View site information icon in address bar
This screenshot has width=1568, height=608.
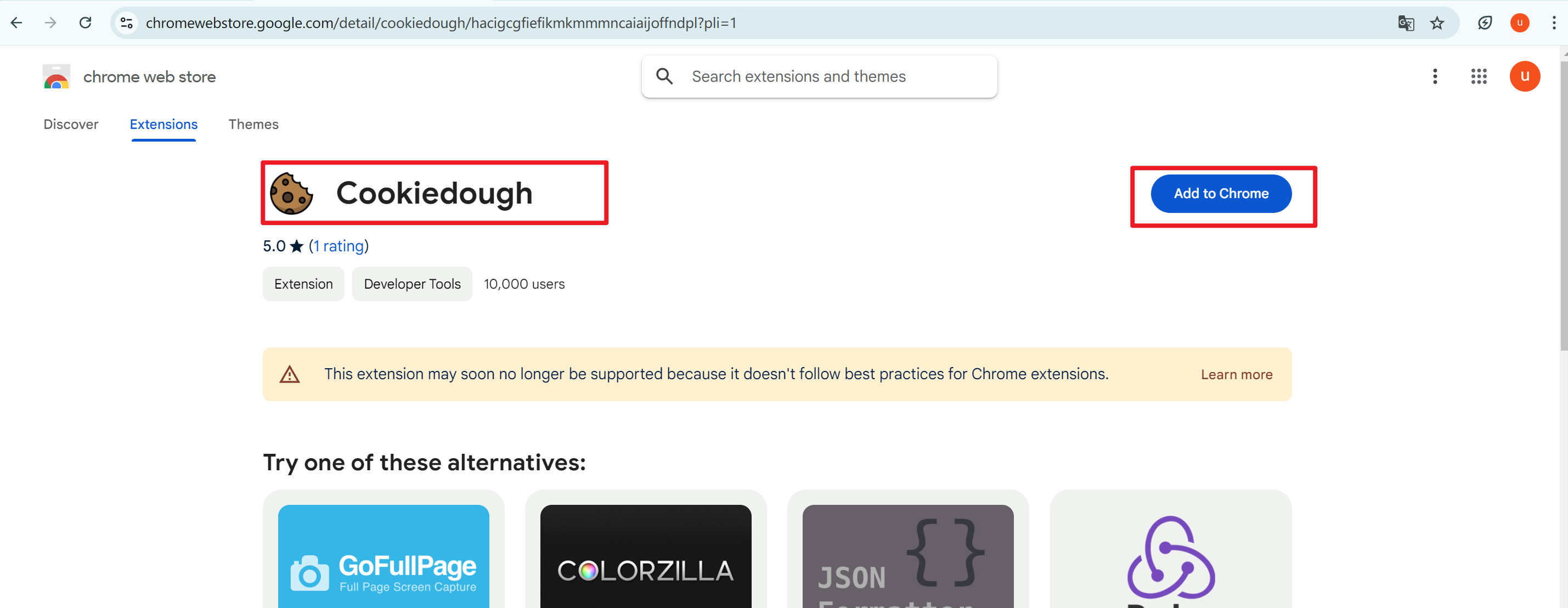click(x=127, y=23)
